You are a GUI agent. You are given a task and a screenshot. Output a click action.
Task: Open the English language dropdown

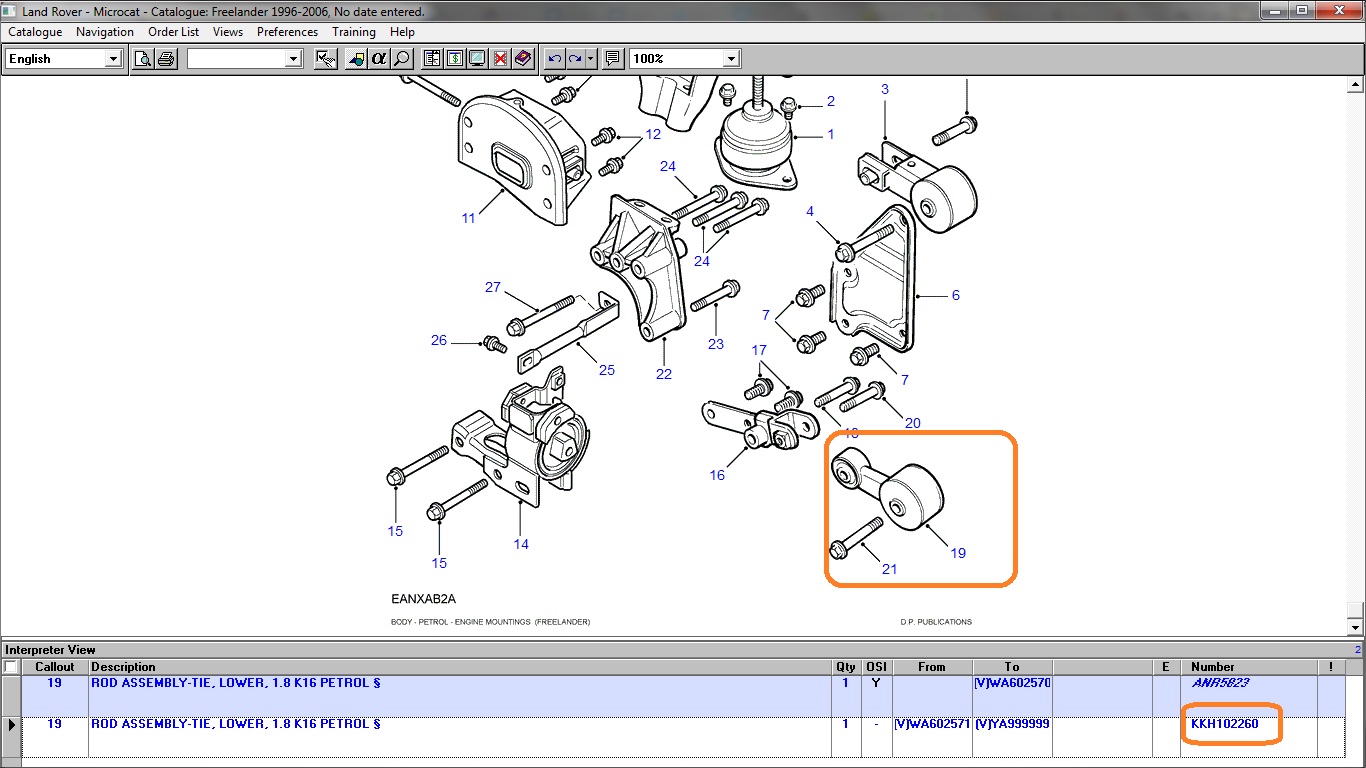coord(114,59)
